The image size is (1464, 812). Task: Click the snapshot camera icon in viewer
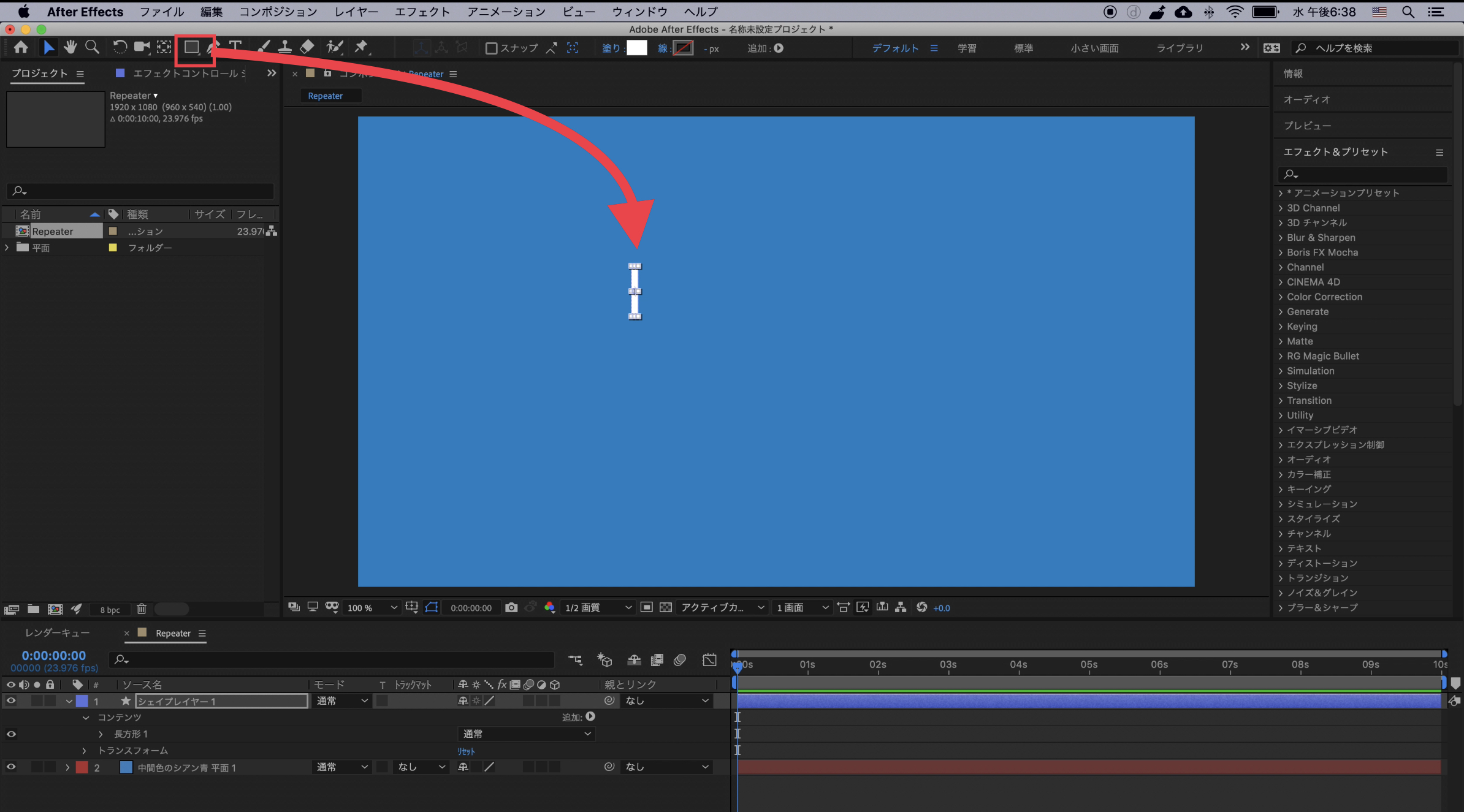511,607
